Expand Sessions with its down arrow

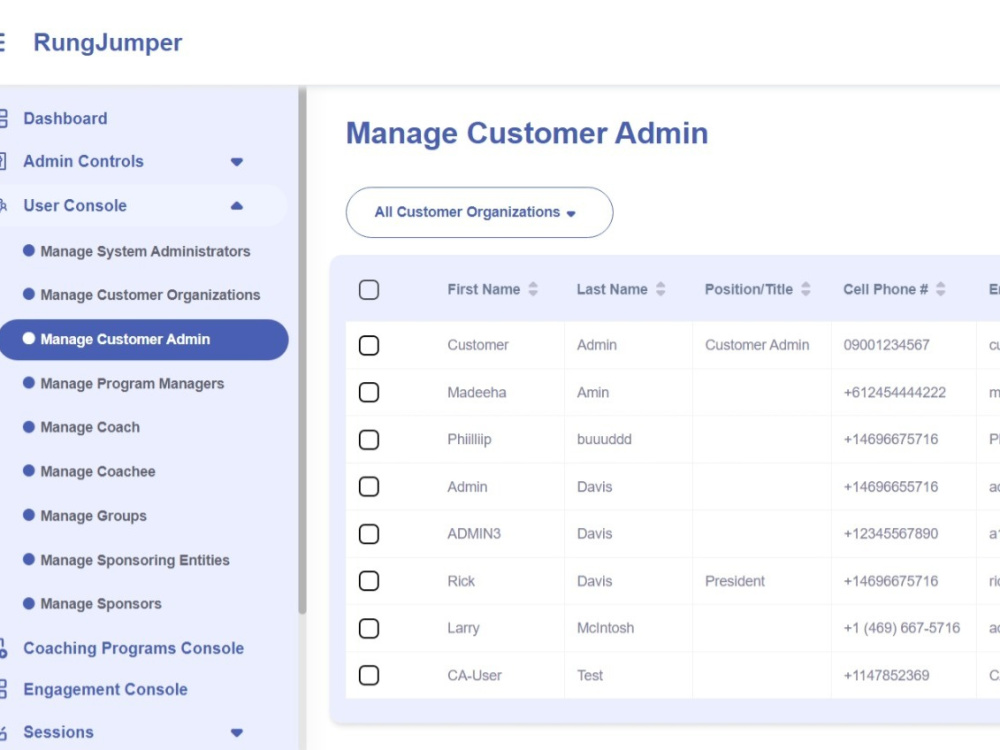click(237, 733)
